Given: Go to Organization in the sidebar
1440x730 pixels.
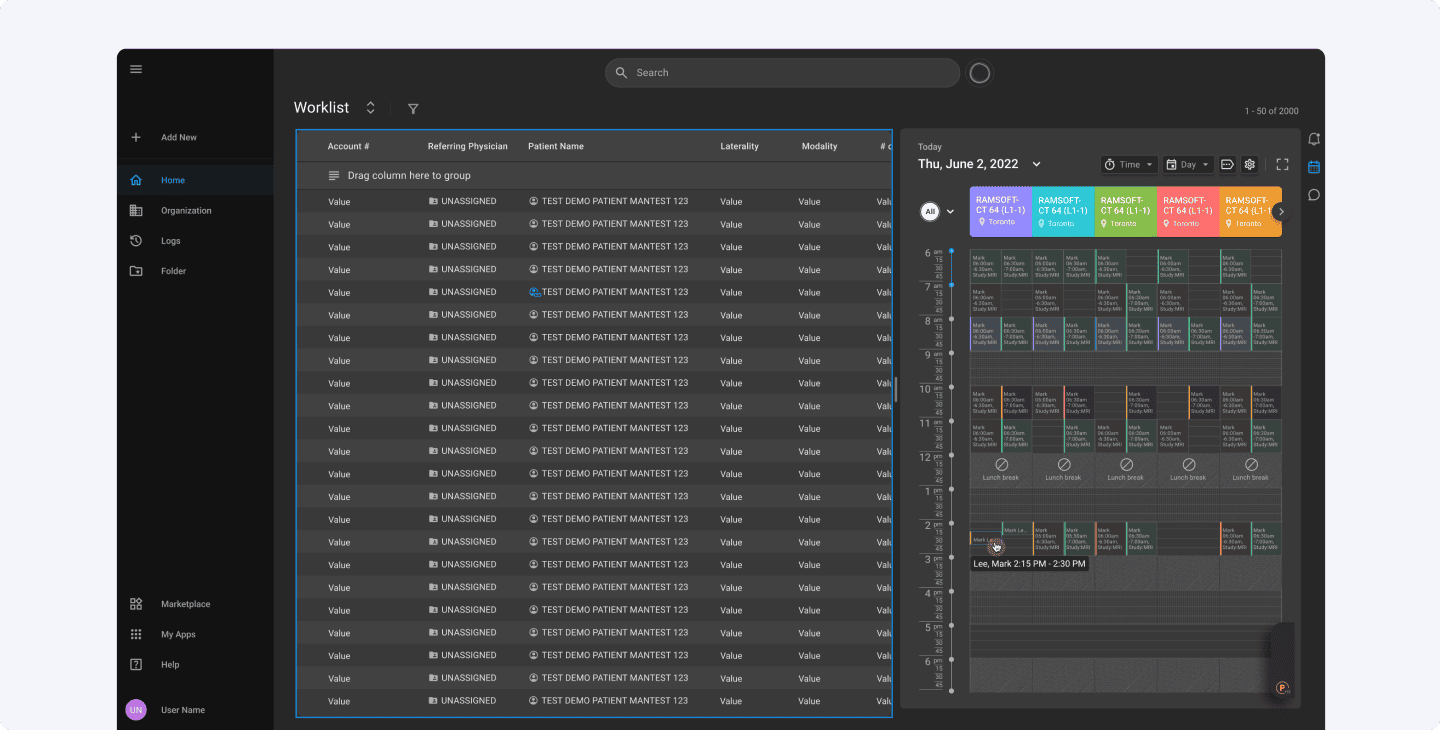Looking at the screenshot, I should (x=186, y=211).
